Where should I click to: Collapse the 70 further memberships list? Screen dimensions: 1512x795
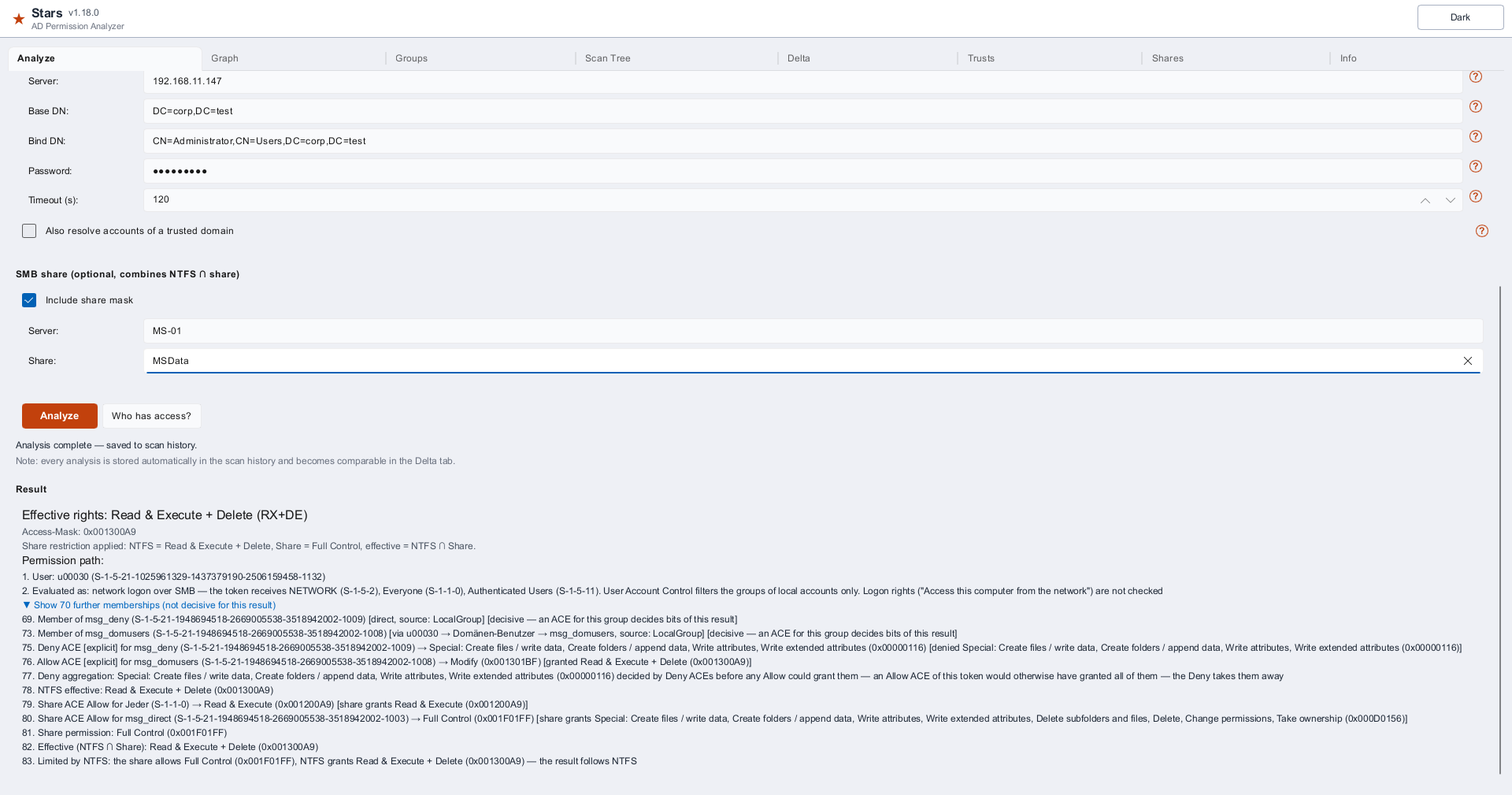pyautogui.click(x=149, y=605)
